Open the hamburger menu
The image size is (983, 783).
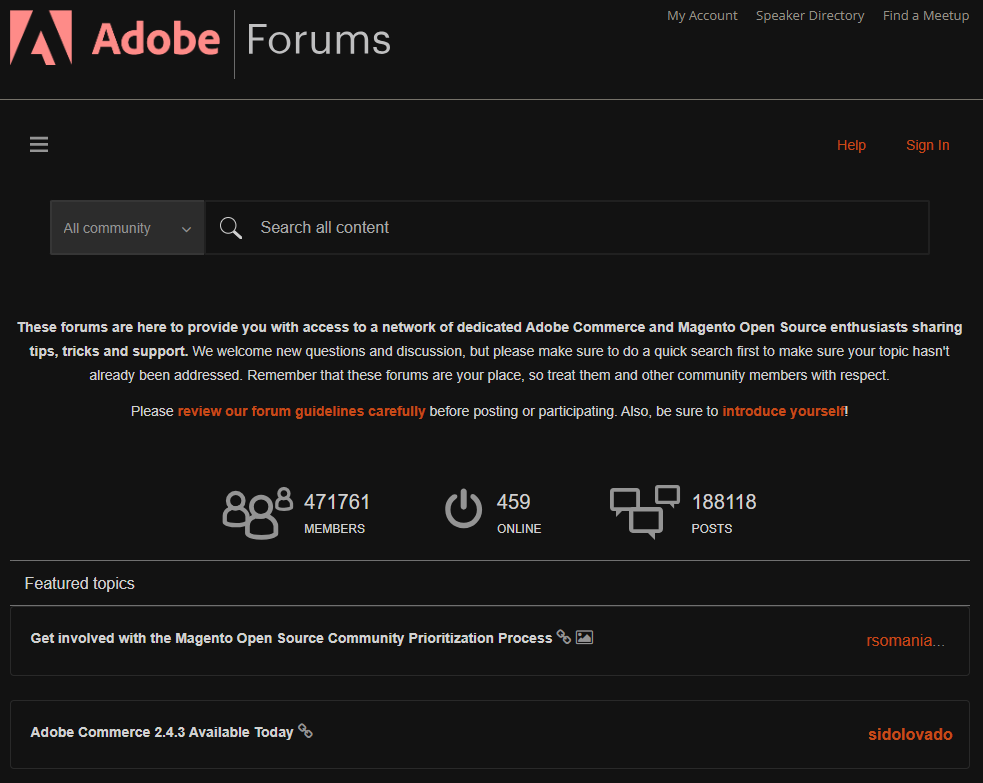coord(39,145)
